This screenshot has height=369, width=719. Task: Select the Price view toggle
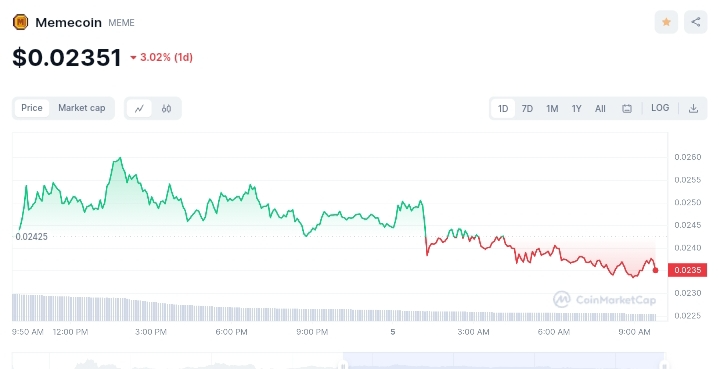pyautogui.click(x=32, y=108)
